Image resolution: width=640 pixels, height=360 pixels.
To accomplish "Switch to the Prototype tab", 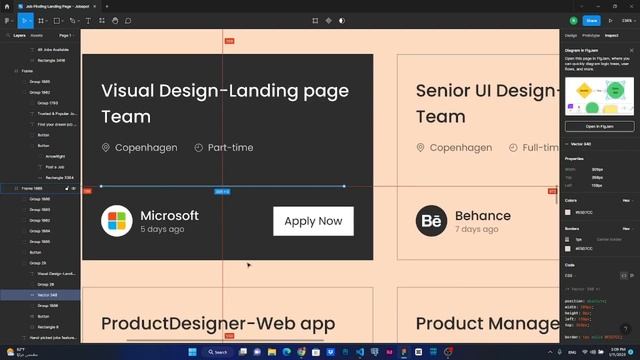I will [591, 36].
